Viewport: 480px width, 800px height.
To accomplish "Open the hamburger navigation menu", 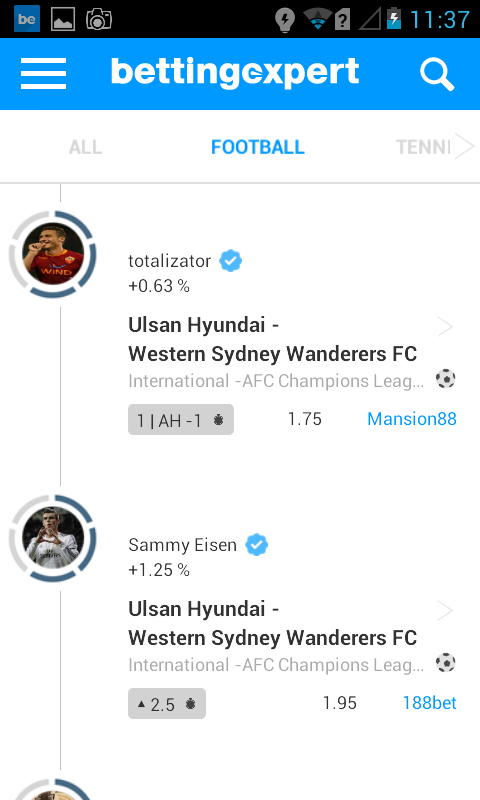I will point(43,73).
